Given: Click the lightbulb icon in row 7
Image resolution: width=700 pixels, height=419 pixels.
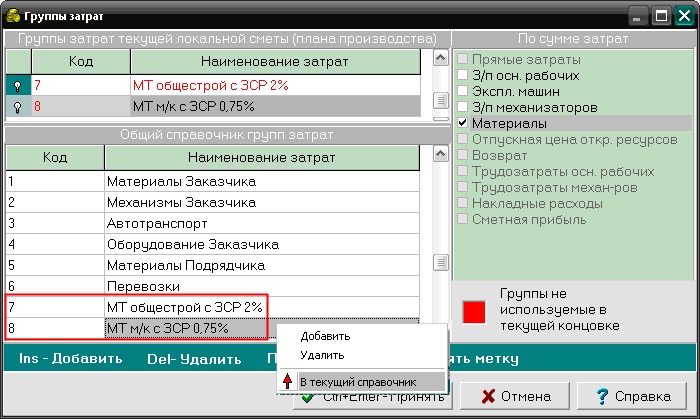Looking at the screenshot, I should [17, 86].
